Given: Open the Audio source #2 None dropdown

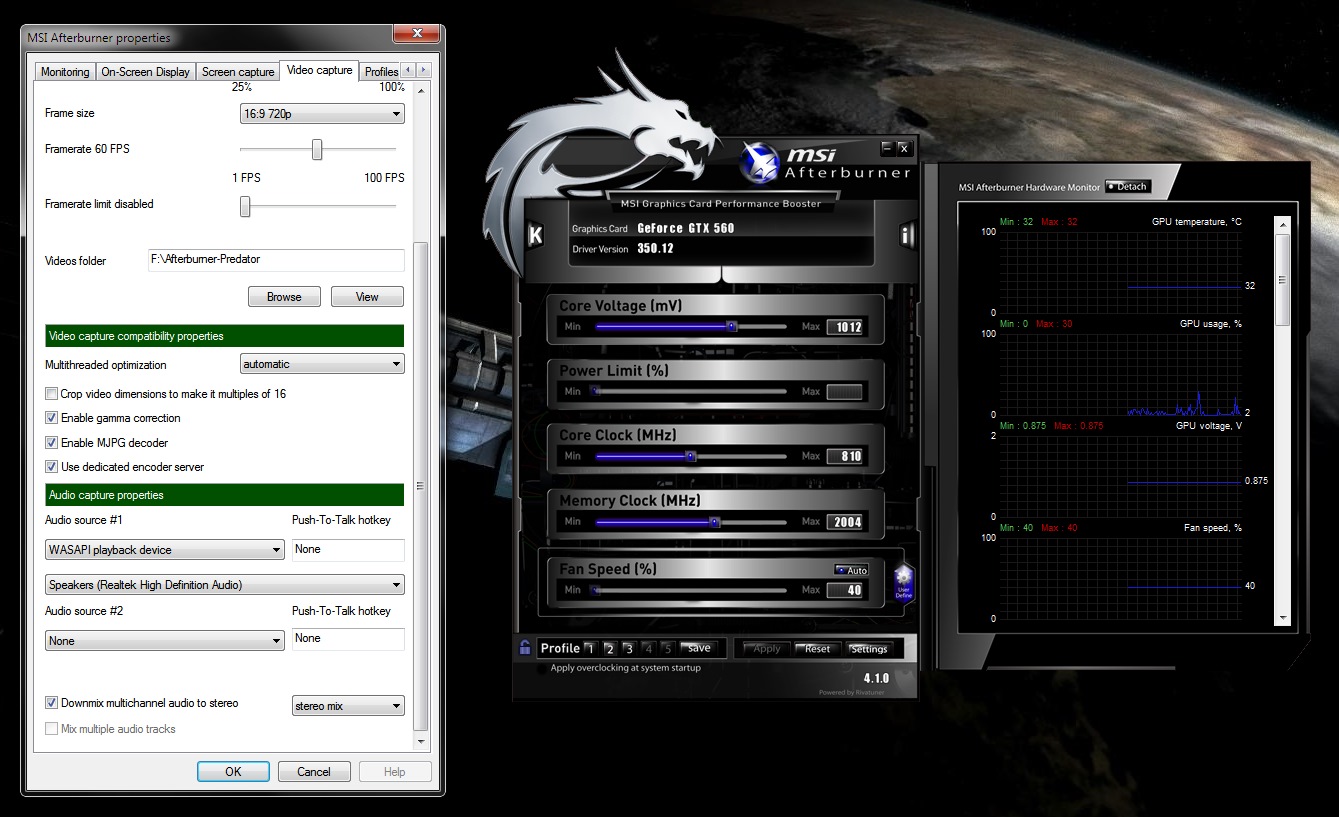Looking at the screenshot, I should pos(165,641).
